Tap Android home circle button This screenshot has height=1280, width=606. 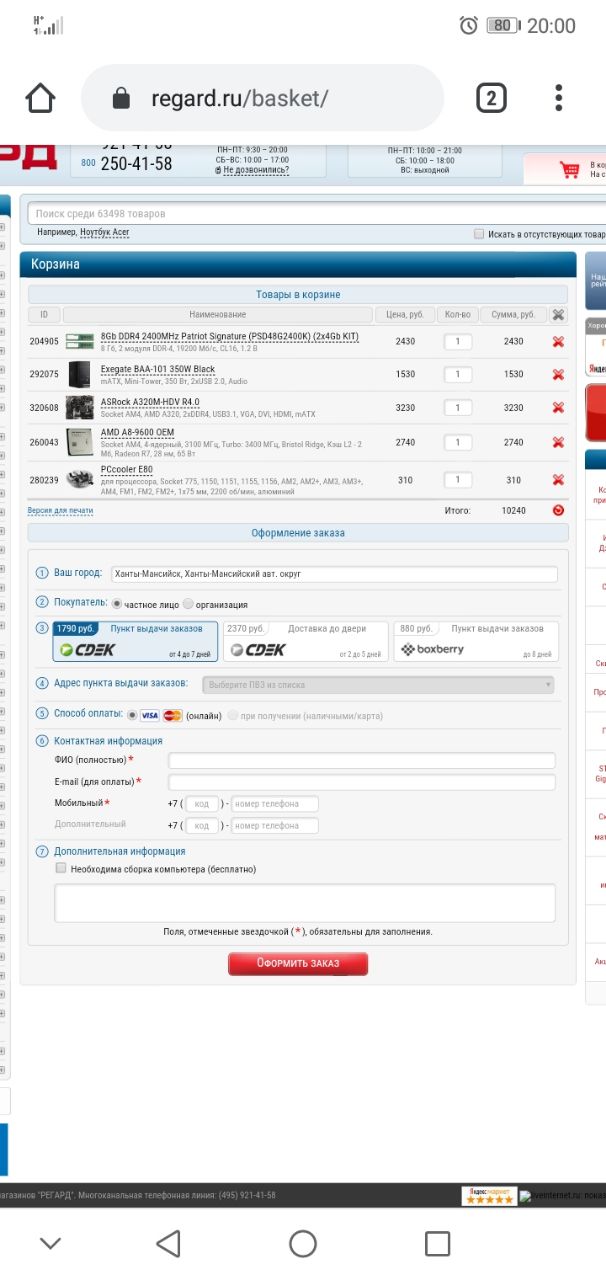coord(303,1243)
